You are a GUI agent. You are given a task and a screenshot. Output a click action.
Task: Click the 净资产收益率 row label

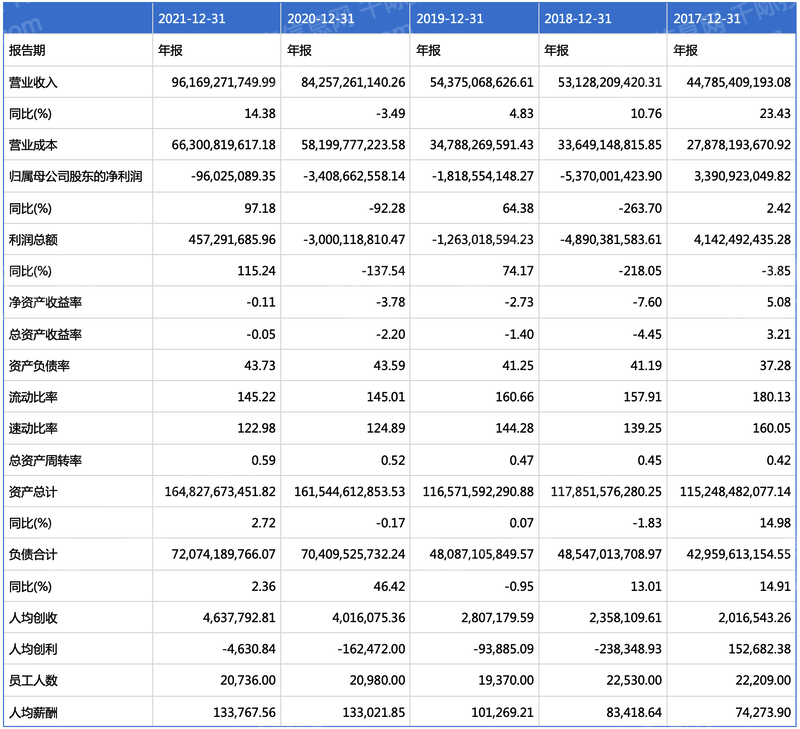(45, 302)
